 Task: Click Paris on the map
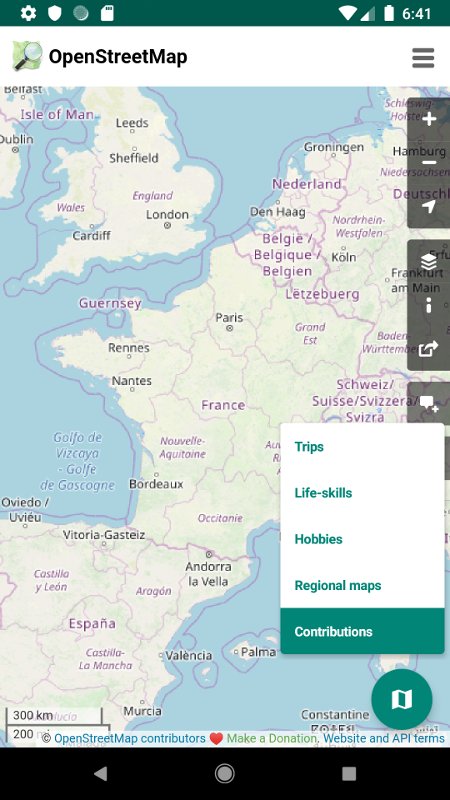pyautogui.click(x=229, y=318)
